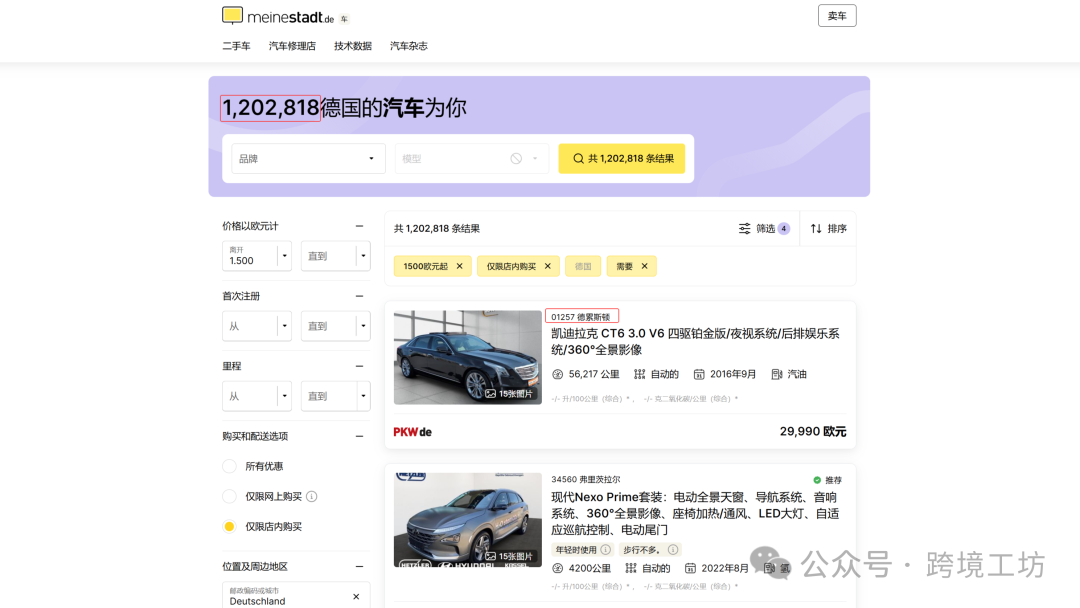The width and height of the screenshot is (1080, 608).
Task: Open the 直到 price dropdown arrow
Action: [x=364, y=256]
